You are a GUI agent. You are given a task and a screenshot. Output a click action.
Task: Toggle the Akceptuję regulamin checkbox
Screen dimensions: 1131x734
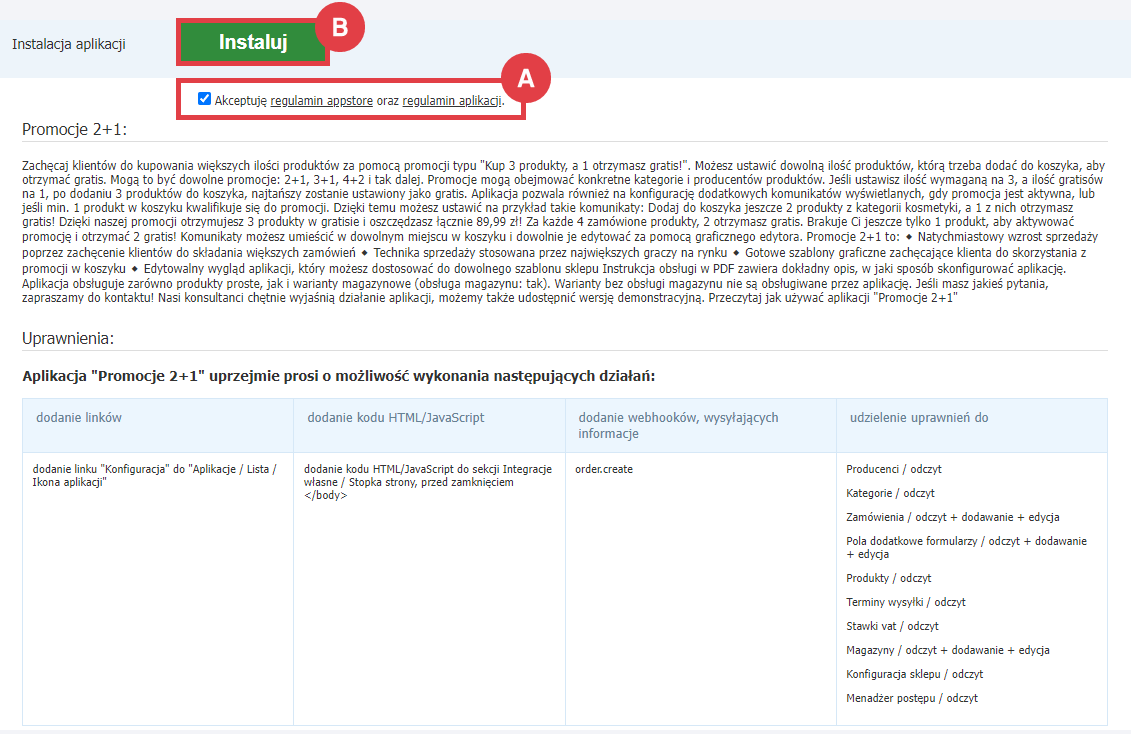point(204,99)
